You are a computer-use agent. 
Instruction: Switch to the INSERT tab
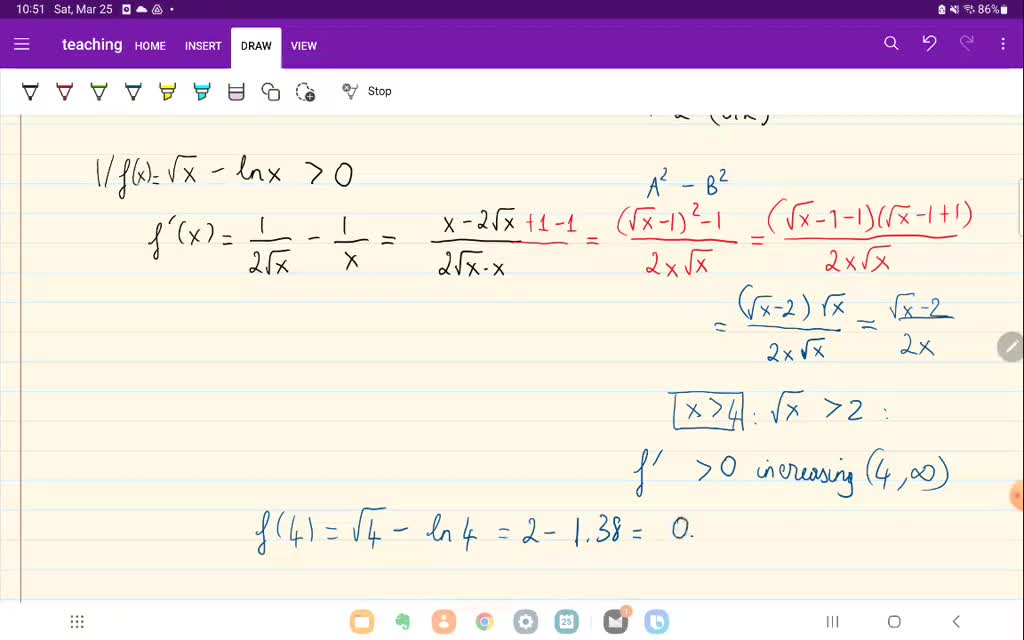[203, 46]
